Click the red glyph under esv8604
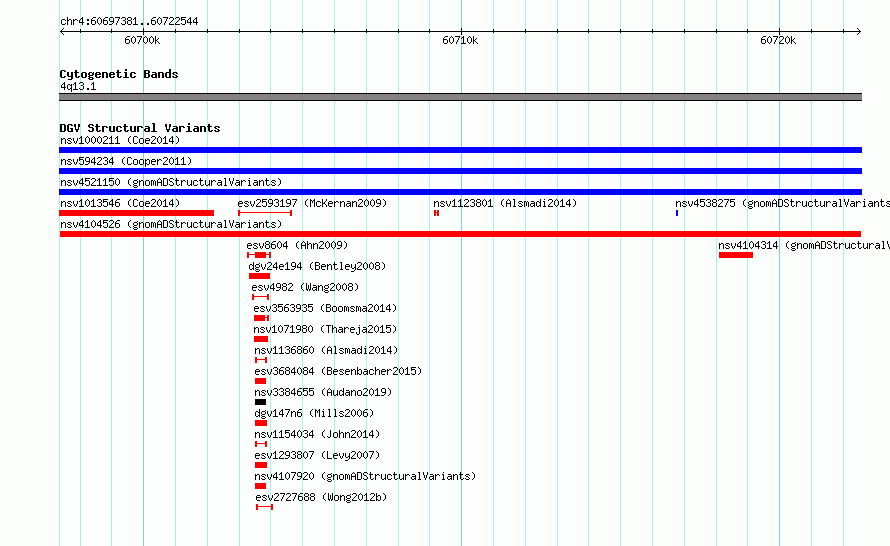This screenshot has height=546, width=890. (x=259, y=255)
